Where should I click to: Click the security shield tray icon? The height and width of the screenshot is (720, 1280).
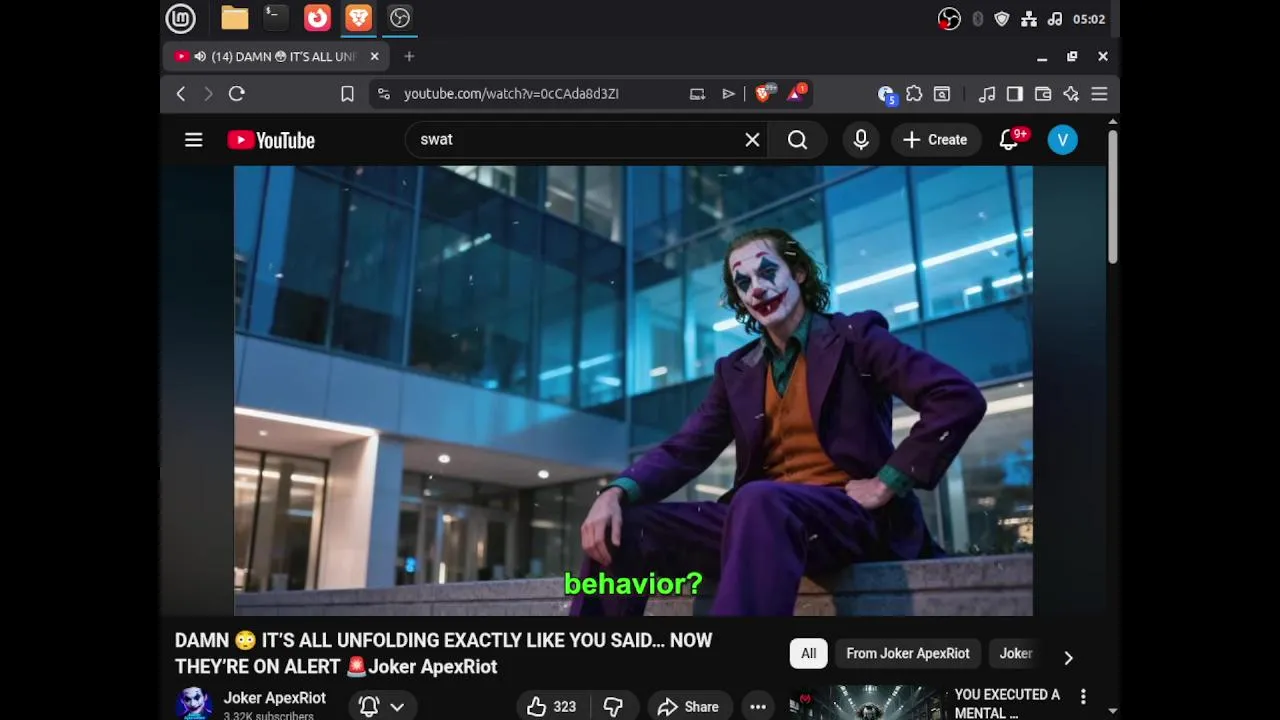click(1002, 19)
